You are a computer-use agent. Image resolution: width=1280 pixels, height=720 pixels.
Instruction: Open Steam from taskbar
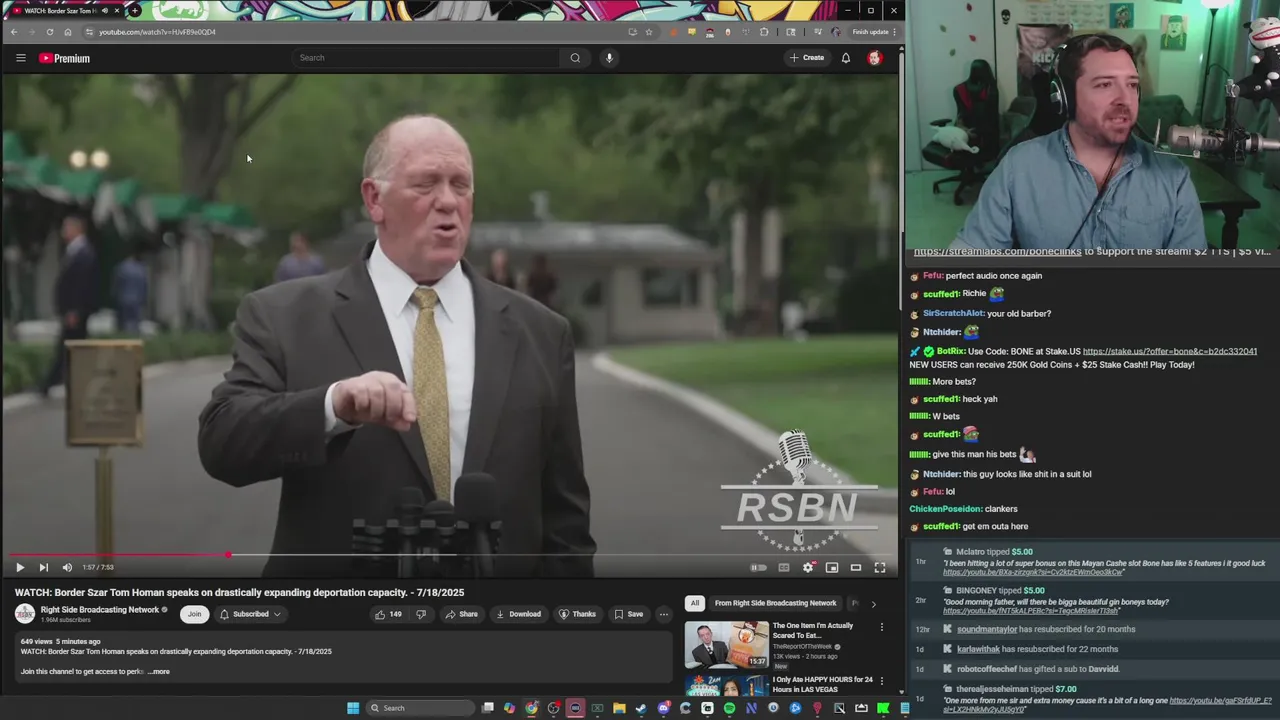pyautogui.click(x=641, y=708)
